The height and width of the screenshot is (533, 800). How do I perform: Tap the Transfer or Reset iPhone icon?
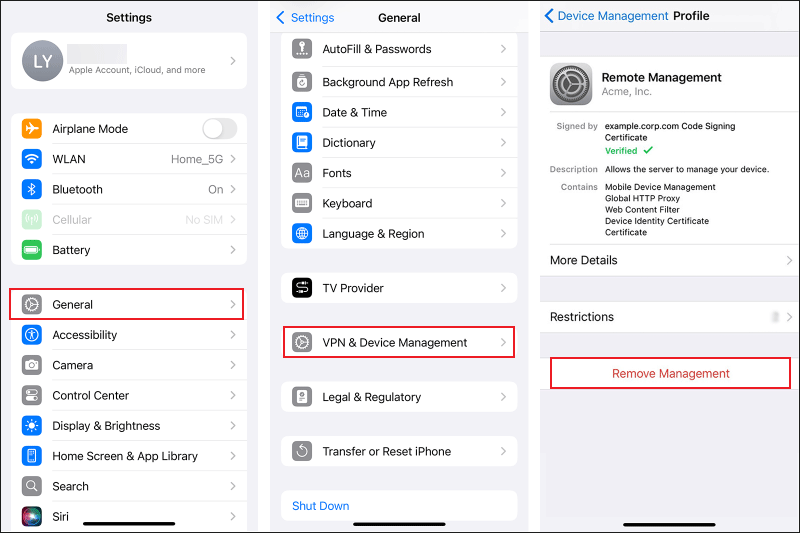point(302,451)
